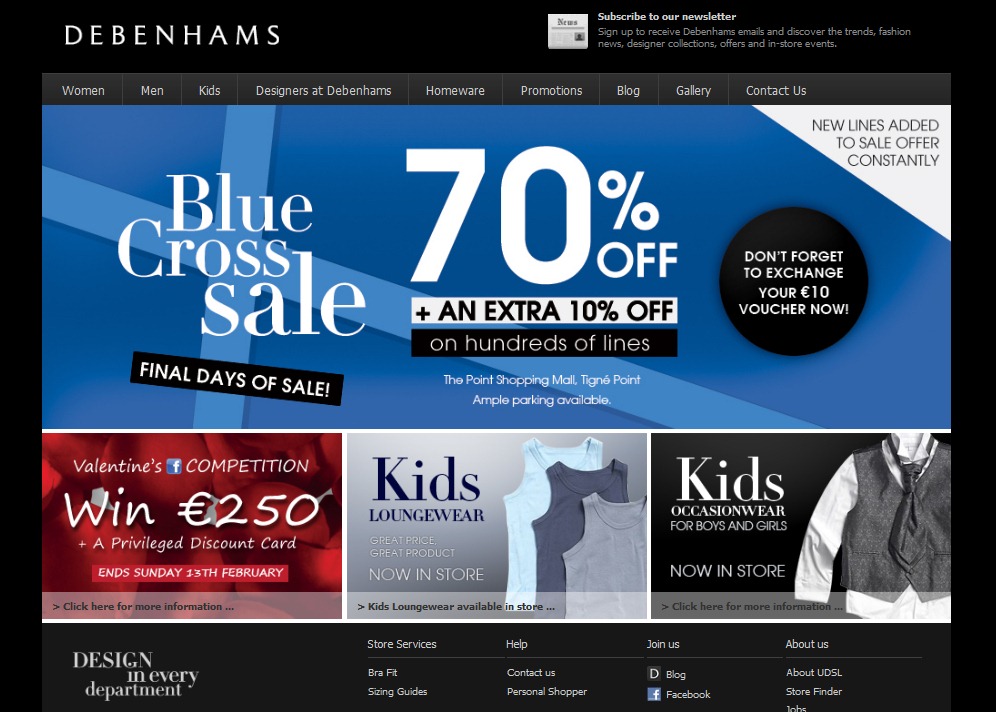Screen dimensions: 996x712
Task: Open the Gallery tab
Action: [x=693, y=90]
